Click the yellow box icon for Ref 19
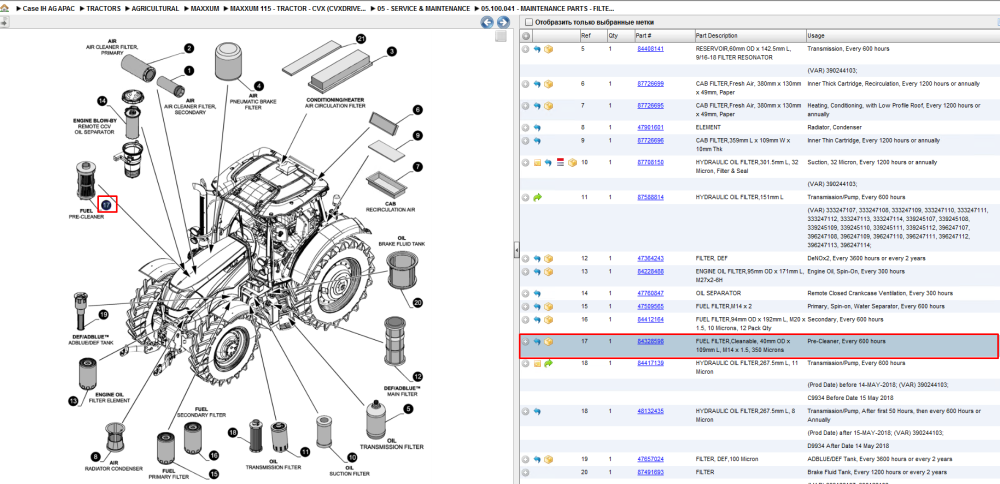This screenshot has height=484, width=1000. pos(548,459)
